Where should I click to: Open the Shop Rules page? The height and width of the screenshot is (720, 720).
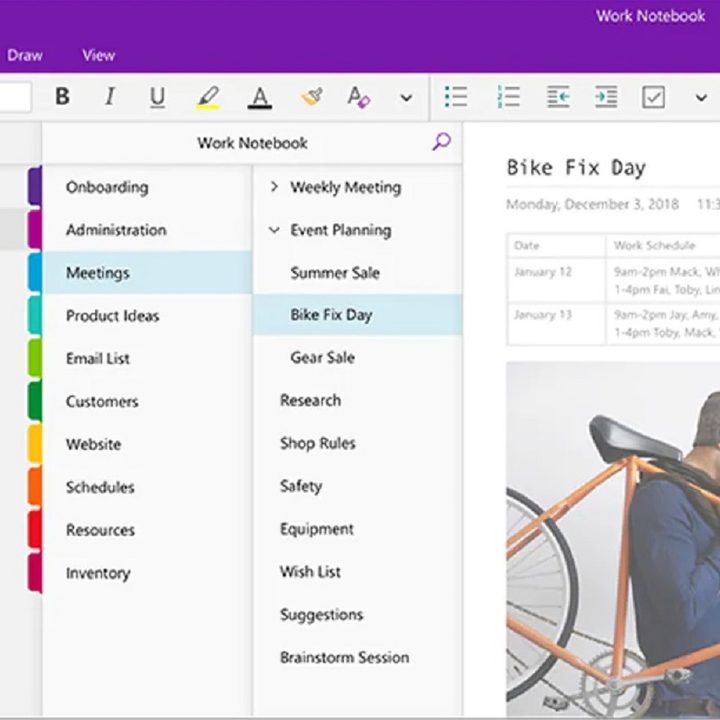coord(358,443)
